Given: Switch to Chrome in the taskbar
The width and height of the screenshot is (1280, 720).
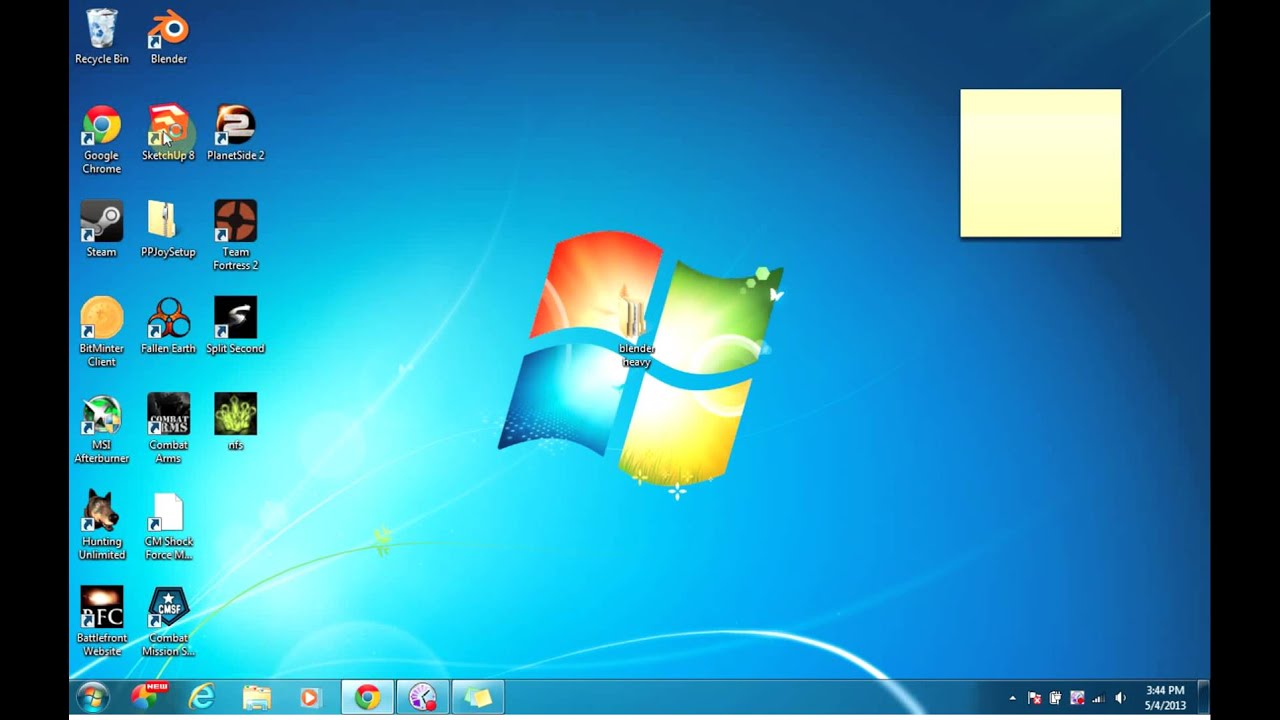Looking at the screenshot, I should (367, 698).
